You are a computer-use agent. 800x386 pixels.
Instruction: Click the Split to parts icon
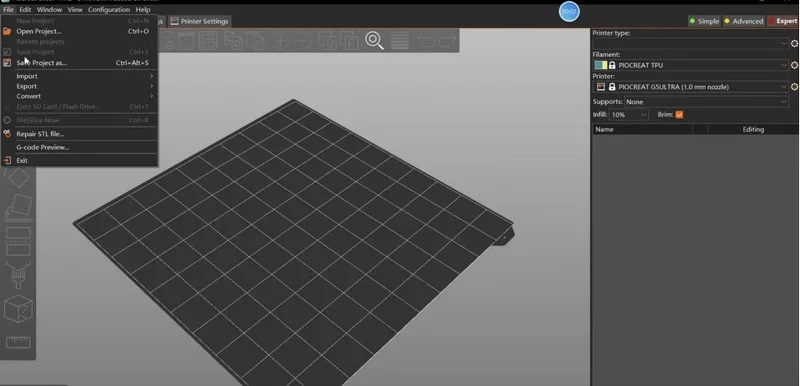point(349,41)
